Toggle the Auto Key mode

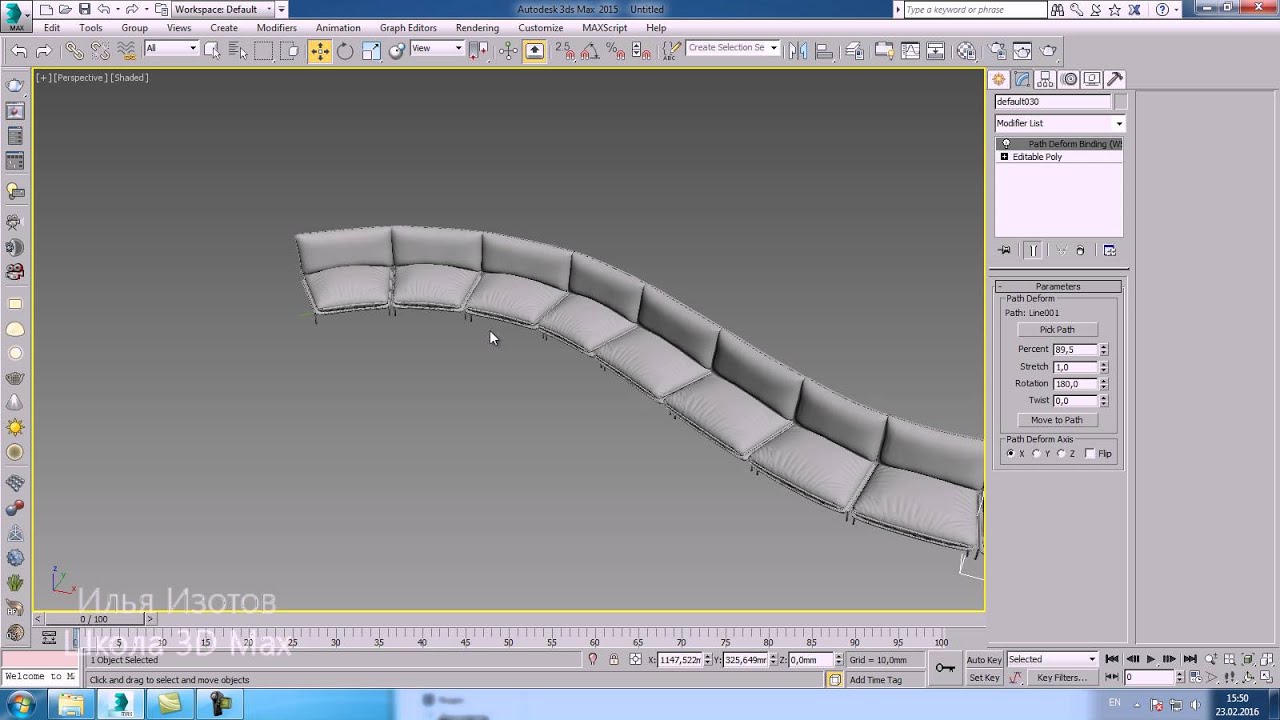[984, 659]
